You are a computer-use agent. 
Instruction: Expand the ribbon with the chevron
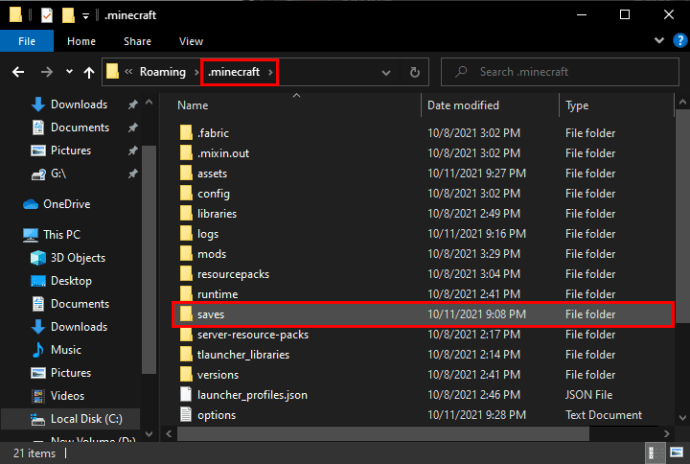tap(659, 41)
